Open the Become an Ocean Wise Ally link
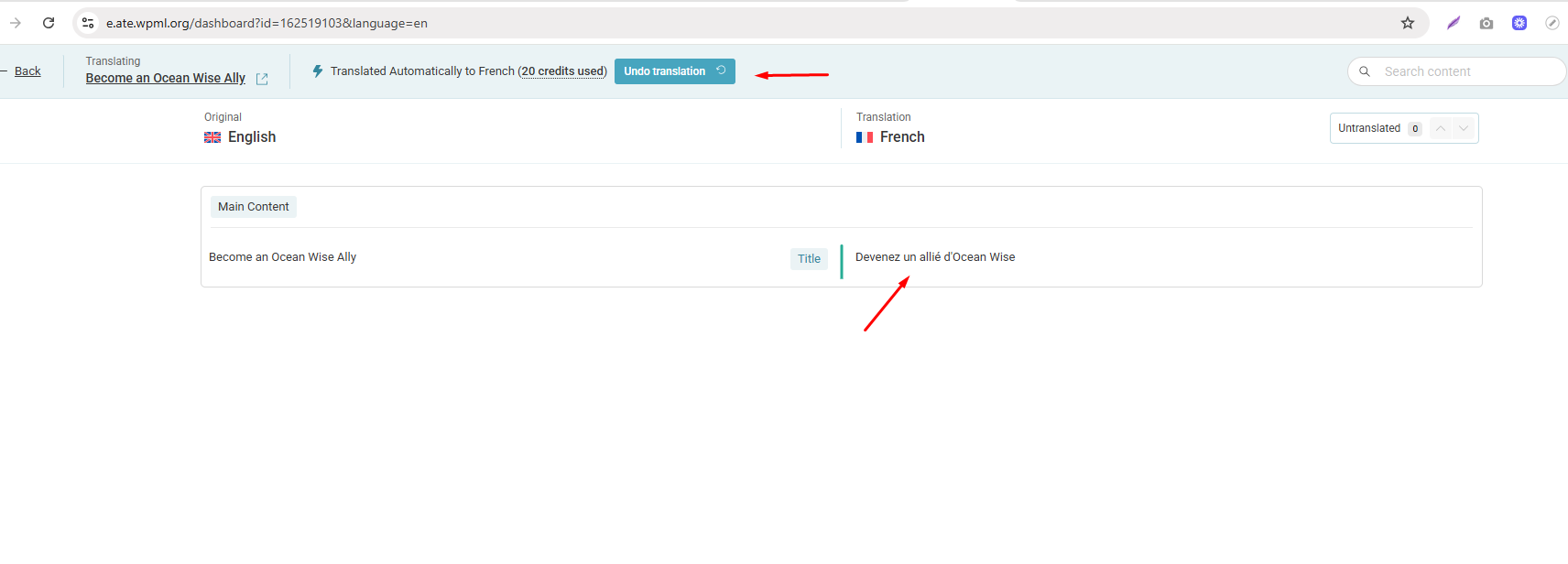 pyautogui.click(x=166, y=78)
